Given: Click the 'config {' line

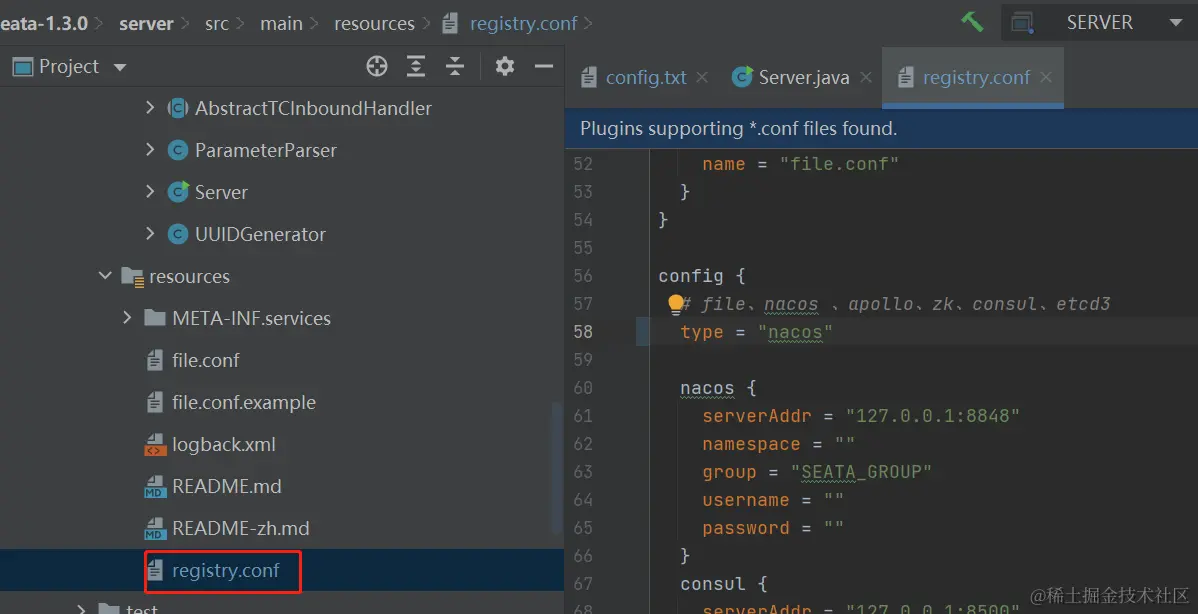Looking at the screenshot, I should click(x=701, y=276).
